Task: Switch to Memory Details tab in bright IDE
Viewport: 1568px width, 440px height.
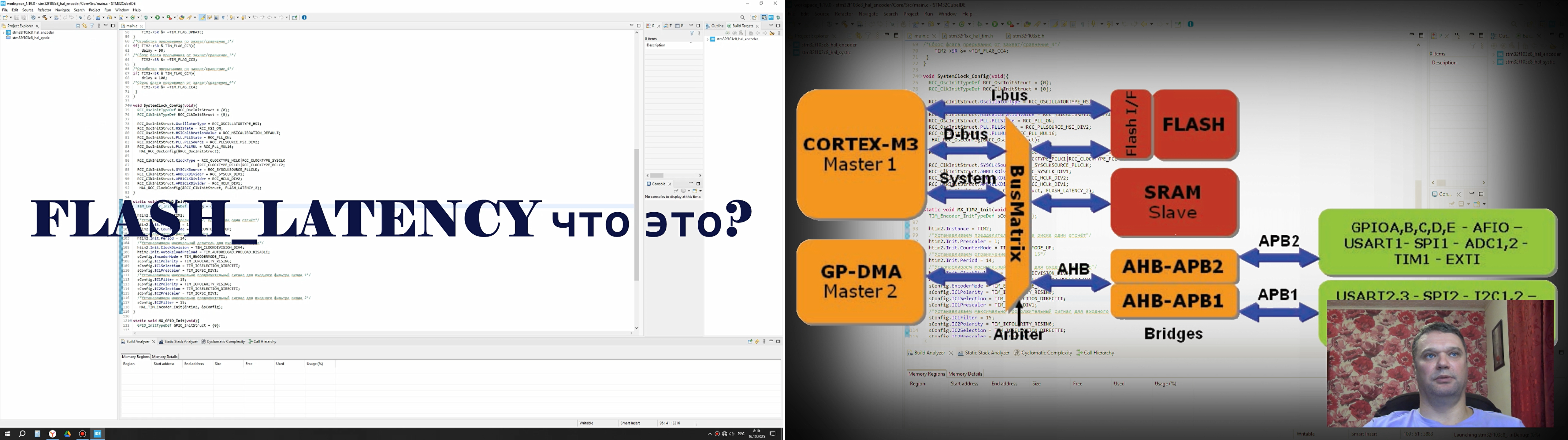Action: (x=164, y=357)
